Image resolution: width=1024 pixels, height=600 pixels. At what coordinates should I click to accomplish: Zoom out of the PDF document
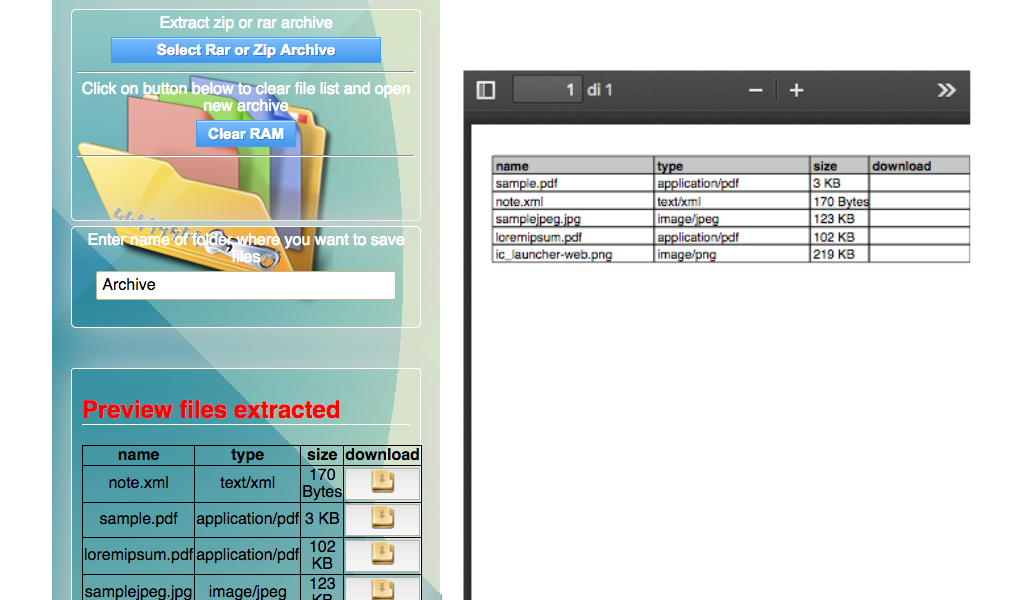click(755, 89)
